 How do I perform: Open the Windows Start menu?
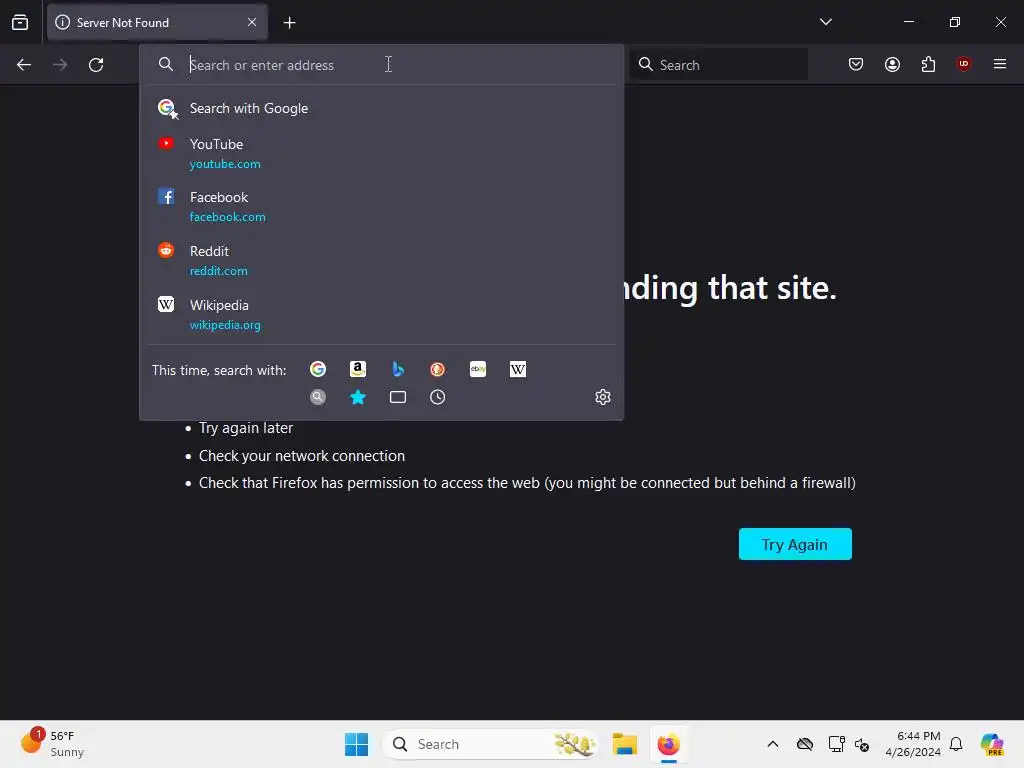(357, 744)
